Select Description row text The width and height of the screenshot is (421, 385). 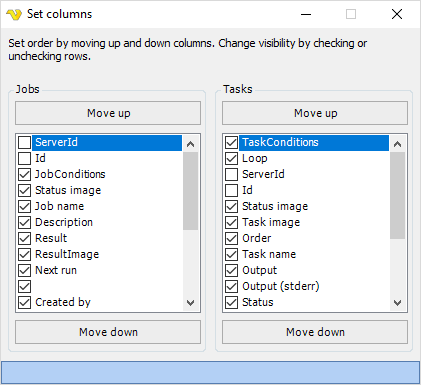pos(64,222)
